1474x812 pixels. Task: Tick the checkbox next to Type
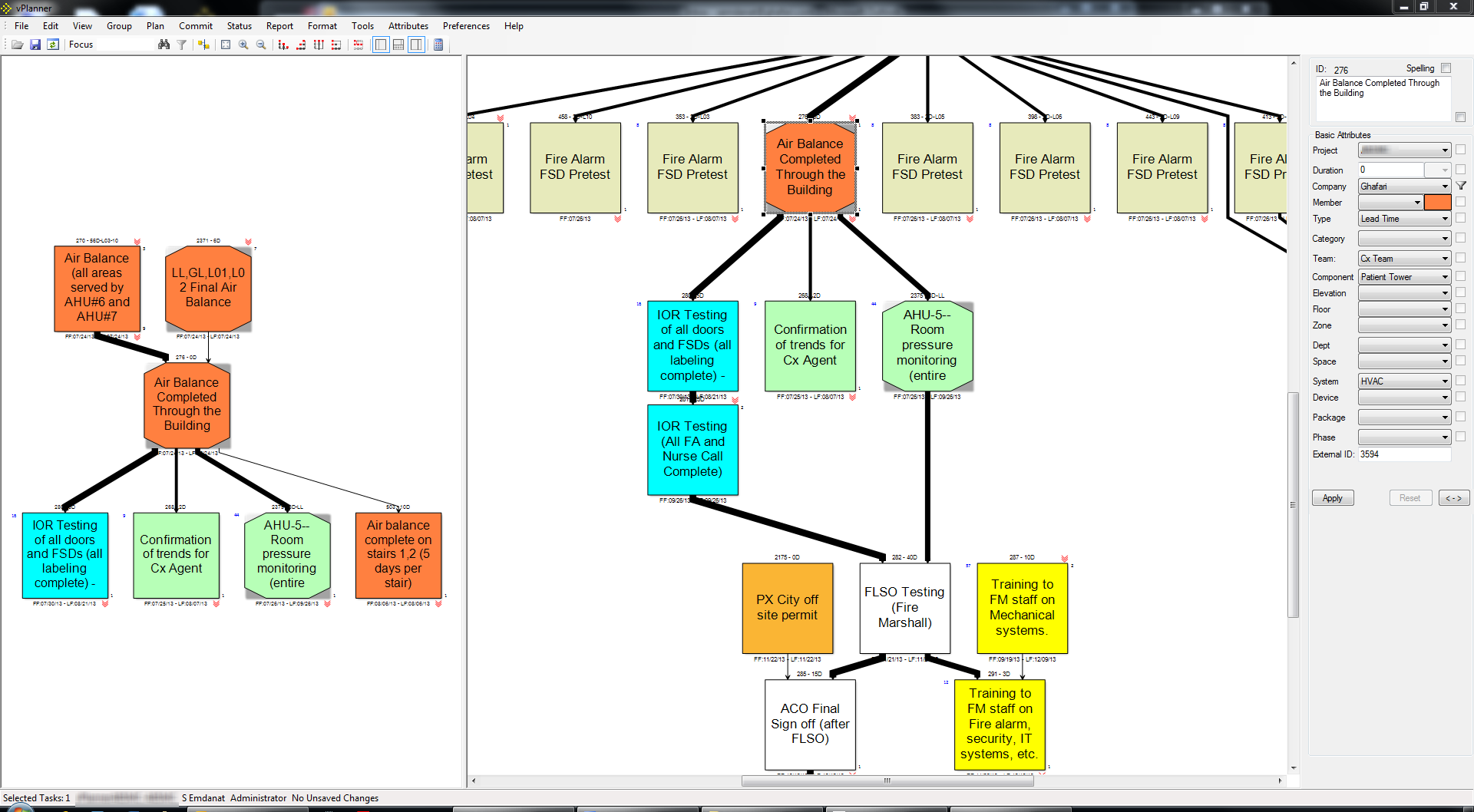click(1461, 218)
